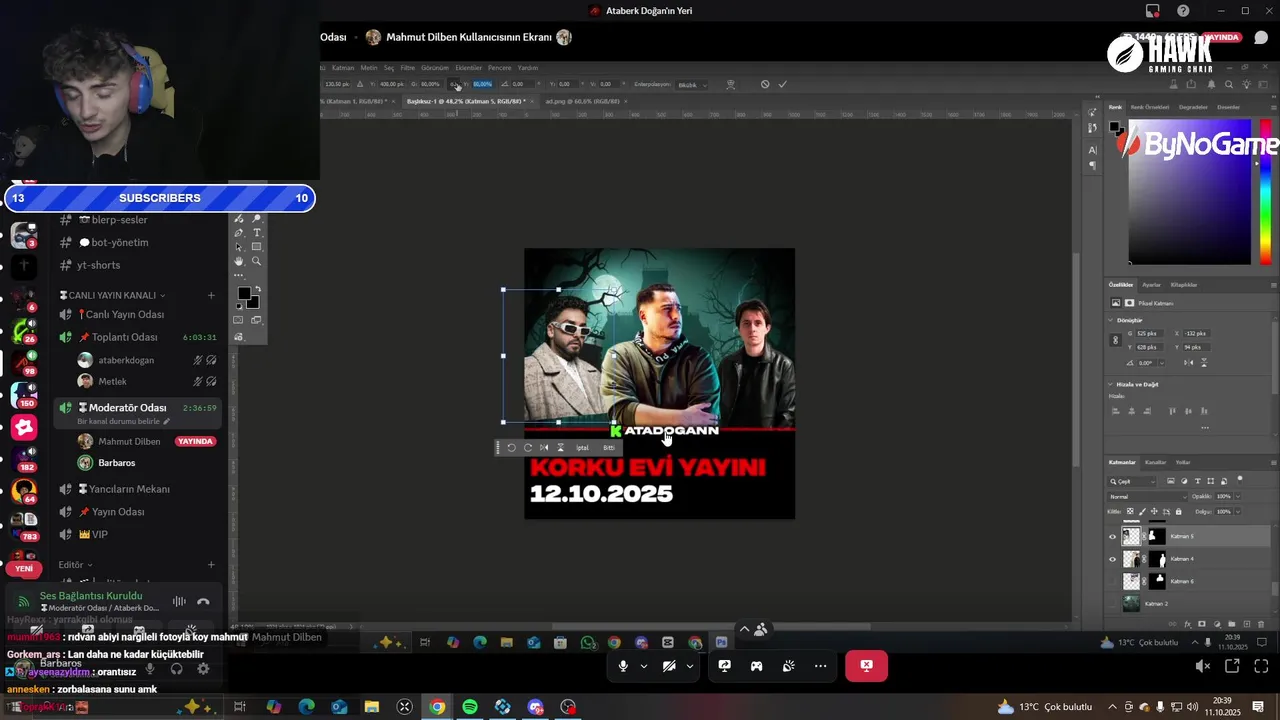Click the fx layer style icon
This screenshot has width=1280, height=720.
(x=1188, y=625)
